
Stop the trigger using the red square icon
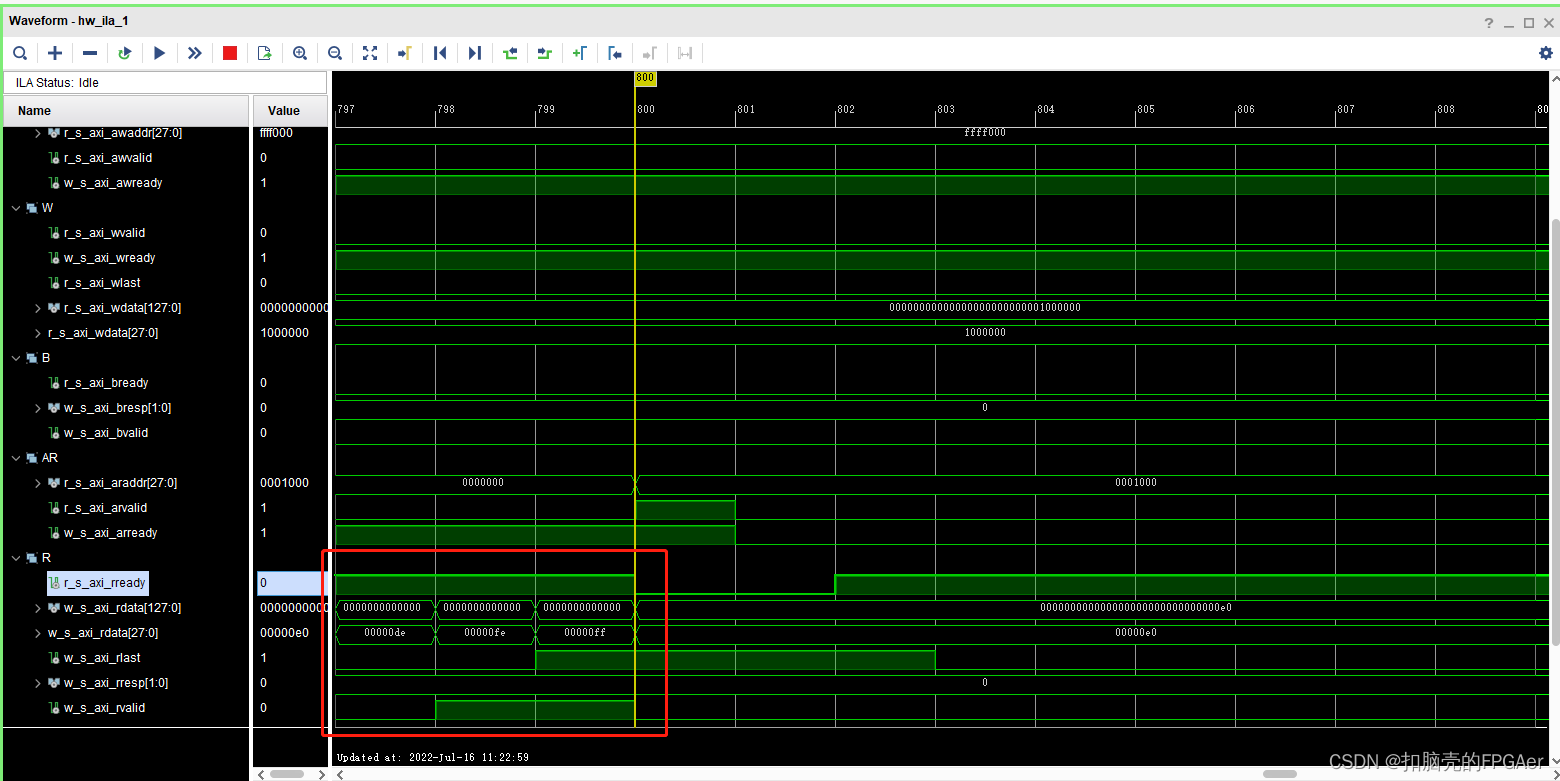(x=229, y=53)
